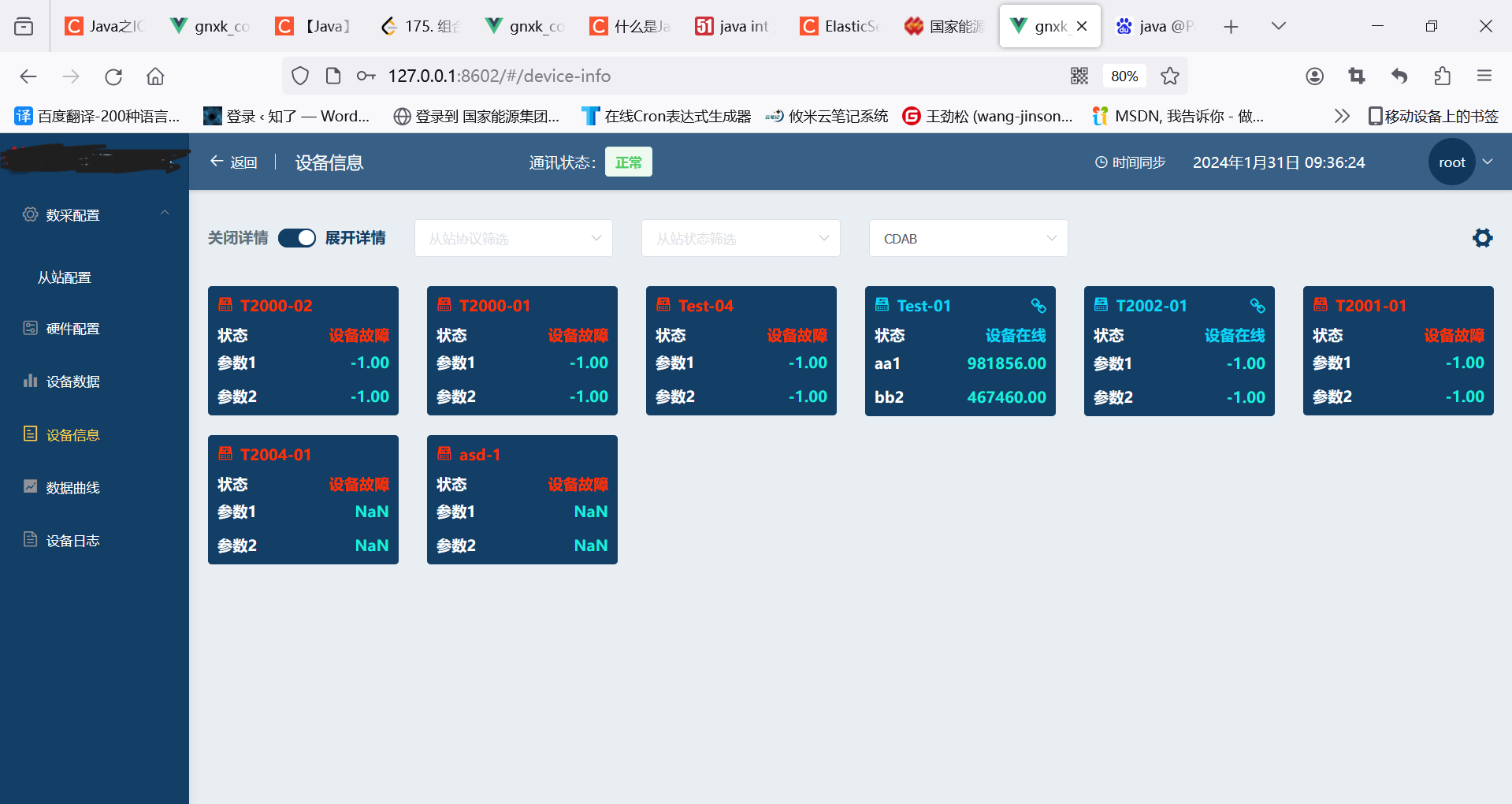Open the 登录到 国家能源集团 bookmark
Image resolution: width=1512 pixels, height=804 pixels.
click(477, 116)
